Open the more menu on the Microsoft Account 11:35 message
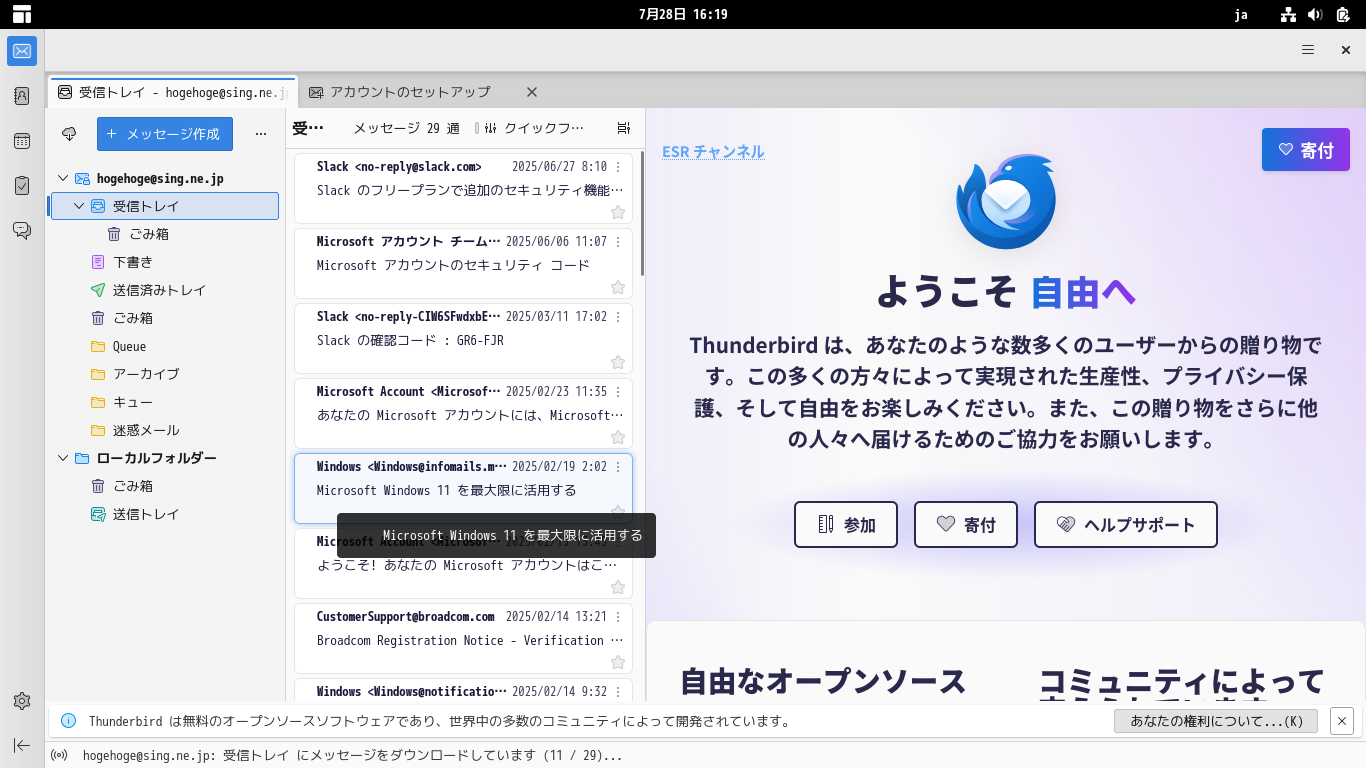This screenshot has width=1366, height=768. pos(618,392)
